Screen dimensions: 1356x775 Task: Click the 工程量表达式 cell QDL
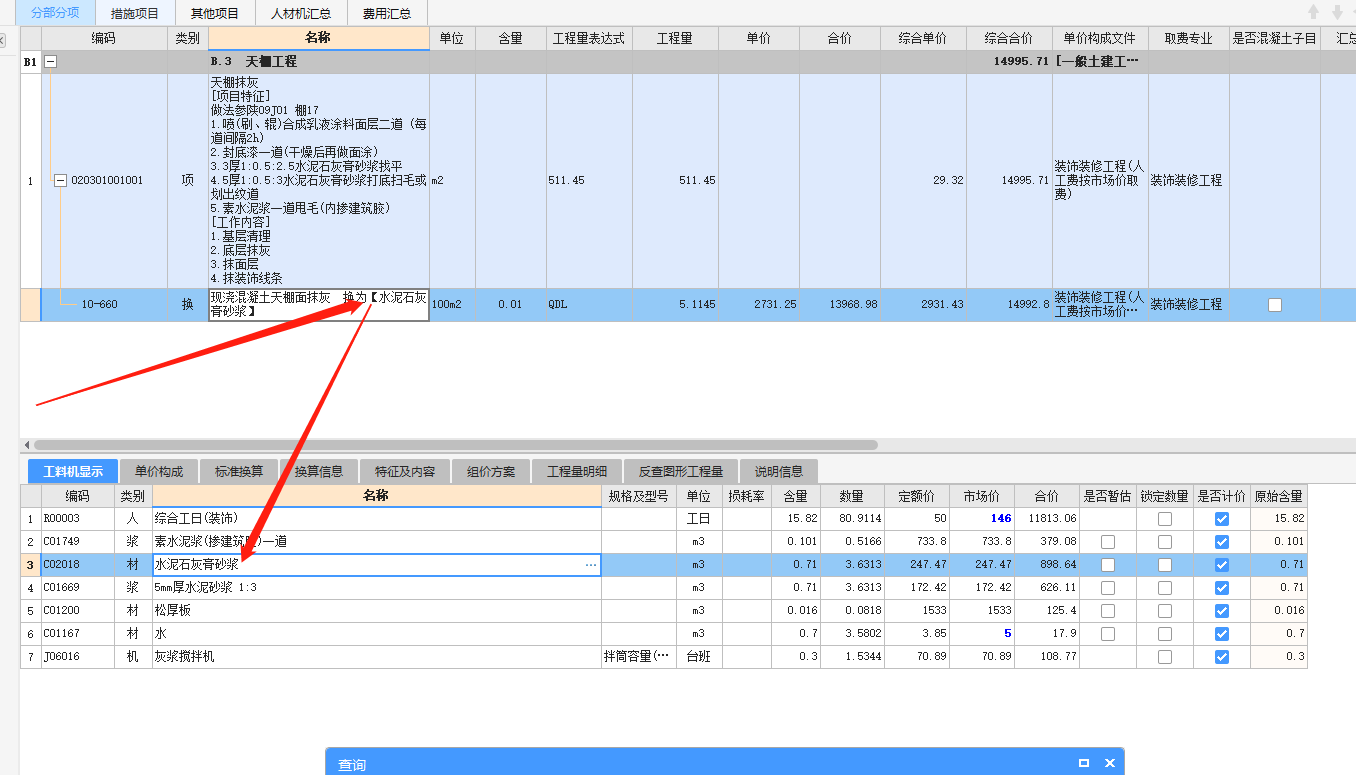[588, 305]
